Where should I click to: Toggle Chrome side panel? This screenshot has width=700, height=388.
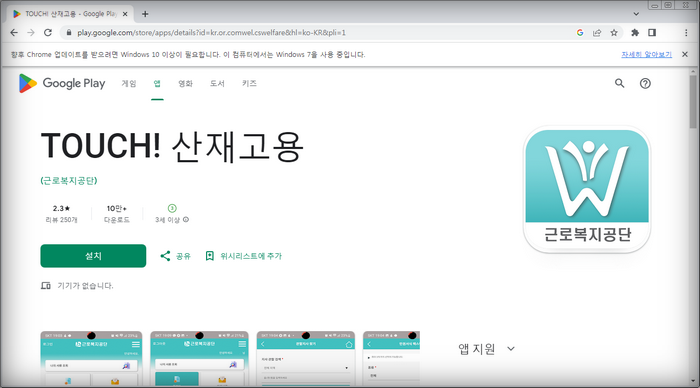(652, 33)
